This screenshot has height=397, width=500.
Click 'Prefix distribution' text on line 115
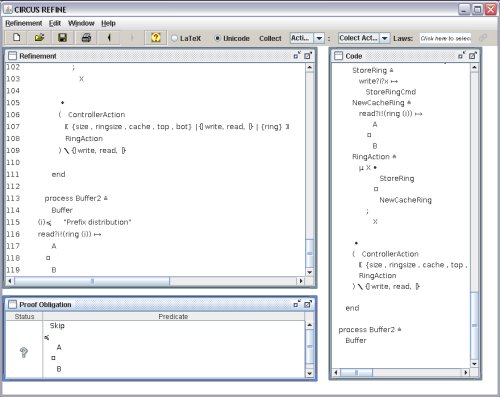[x=97, y=222]
